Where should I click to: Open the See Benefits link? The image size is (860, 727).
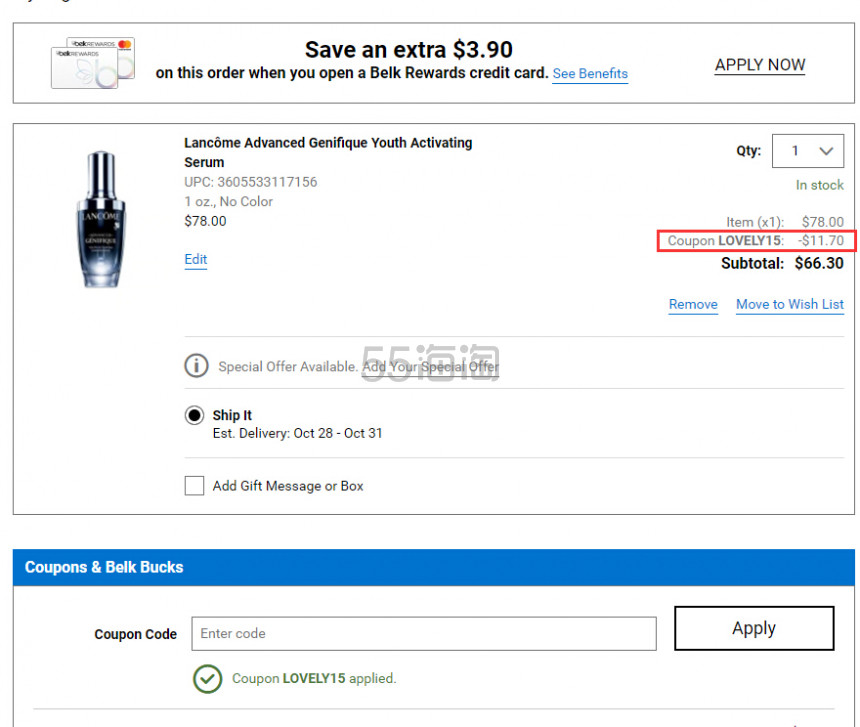coord(590,74)
